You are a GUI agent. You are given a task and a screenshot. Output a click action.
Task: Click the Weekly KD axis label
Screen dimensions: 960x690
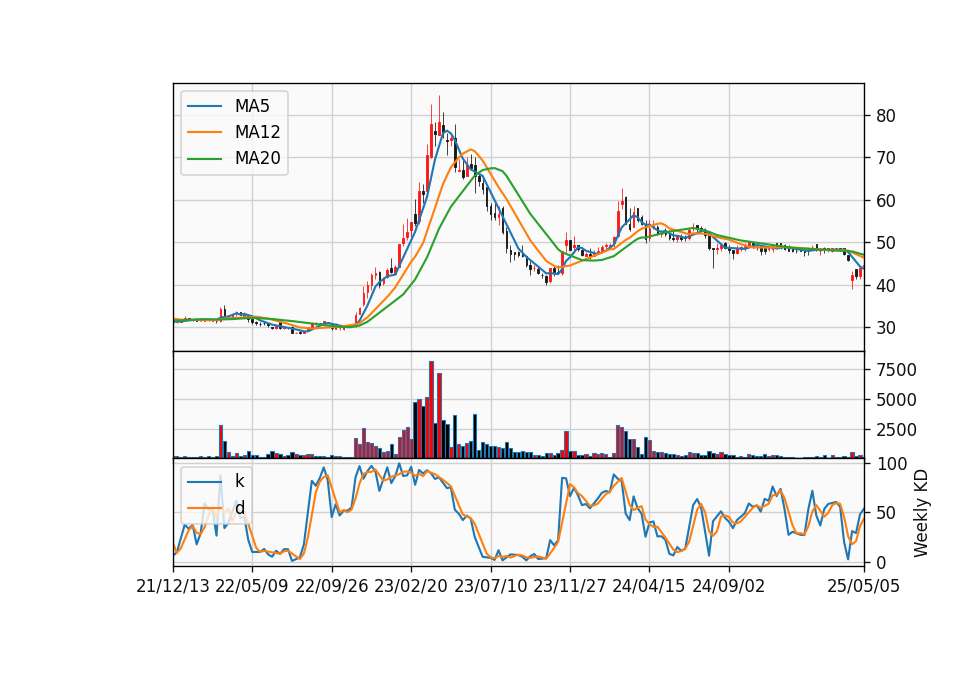(920, 514)
